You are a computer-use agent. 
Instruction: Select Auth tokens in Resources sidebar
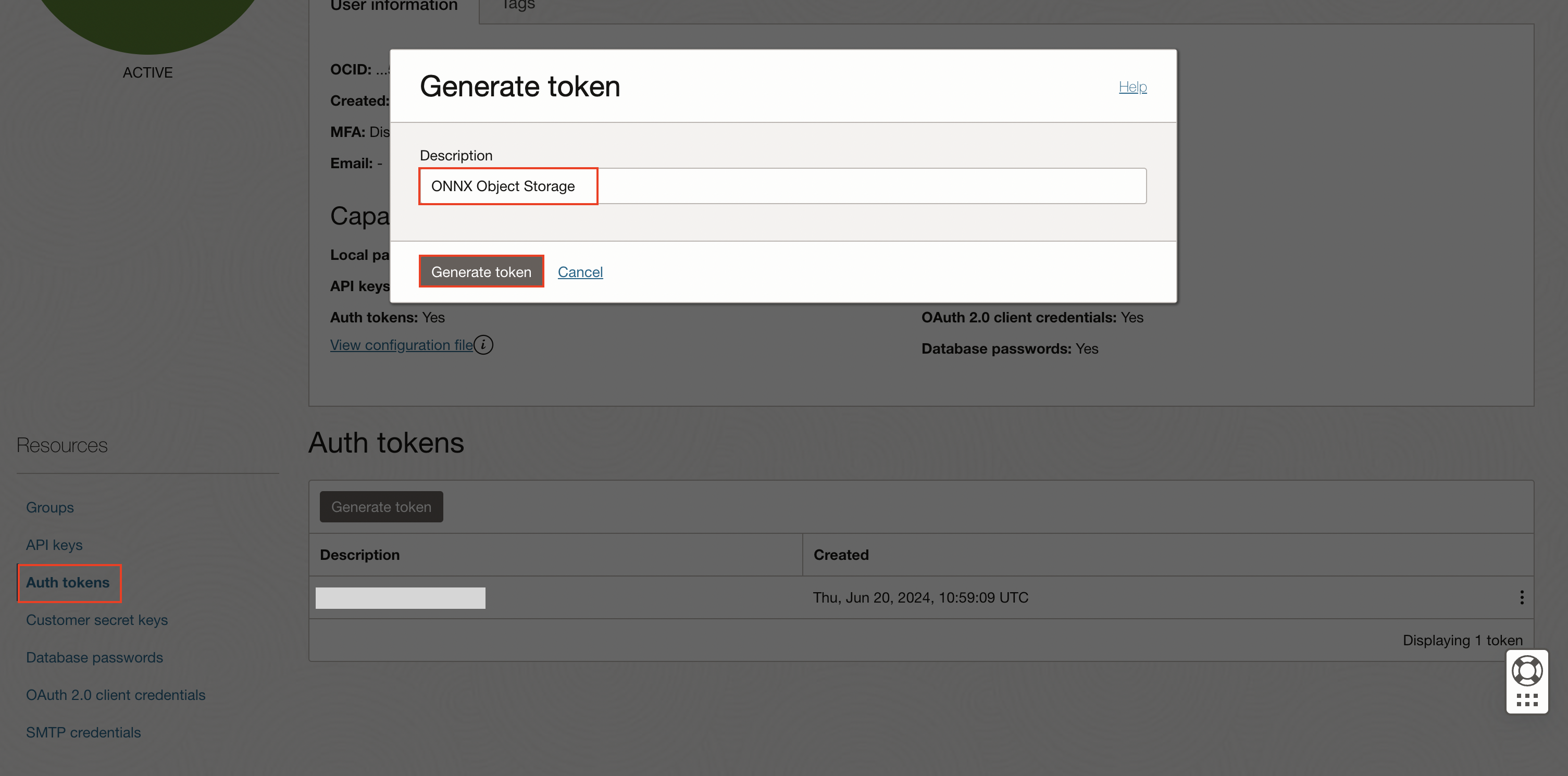[68, 582]
